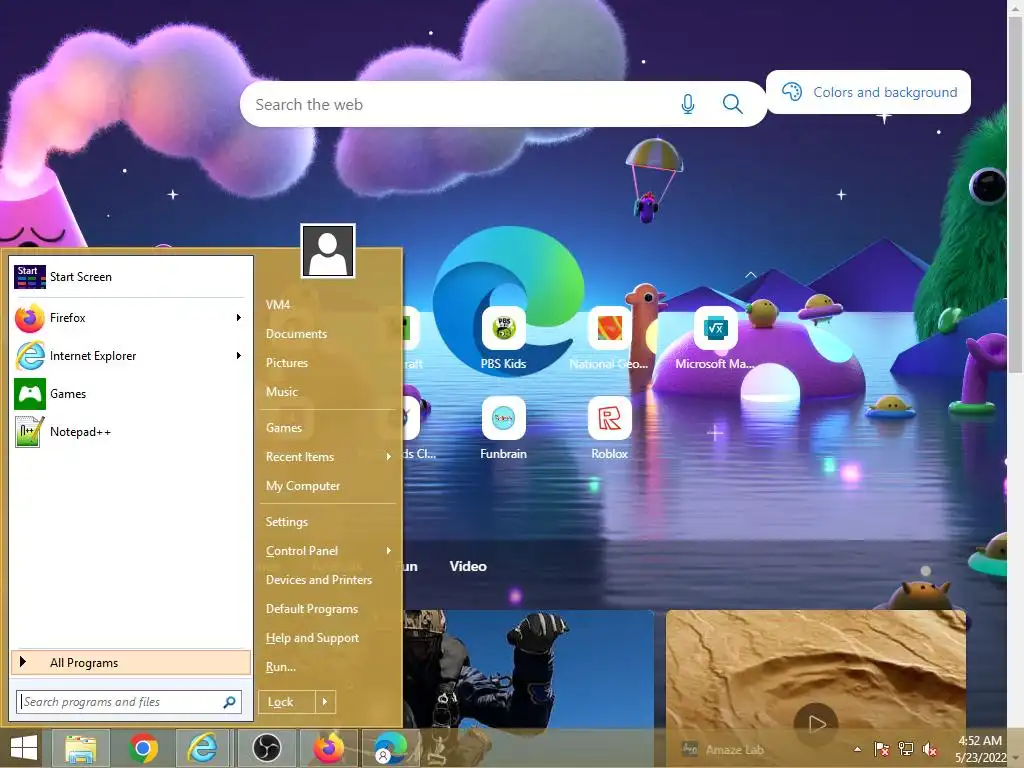Open the Microsoft Ma... shortcut
1024x768 pixels.
(x=715, y=340)
